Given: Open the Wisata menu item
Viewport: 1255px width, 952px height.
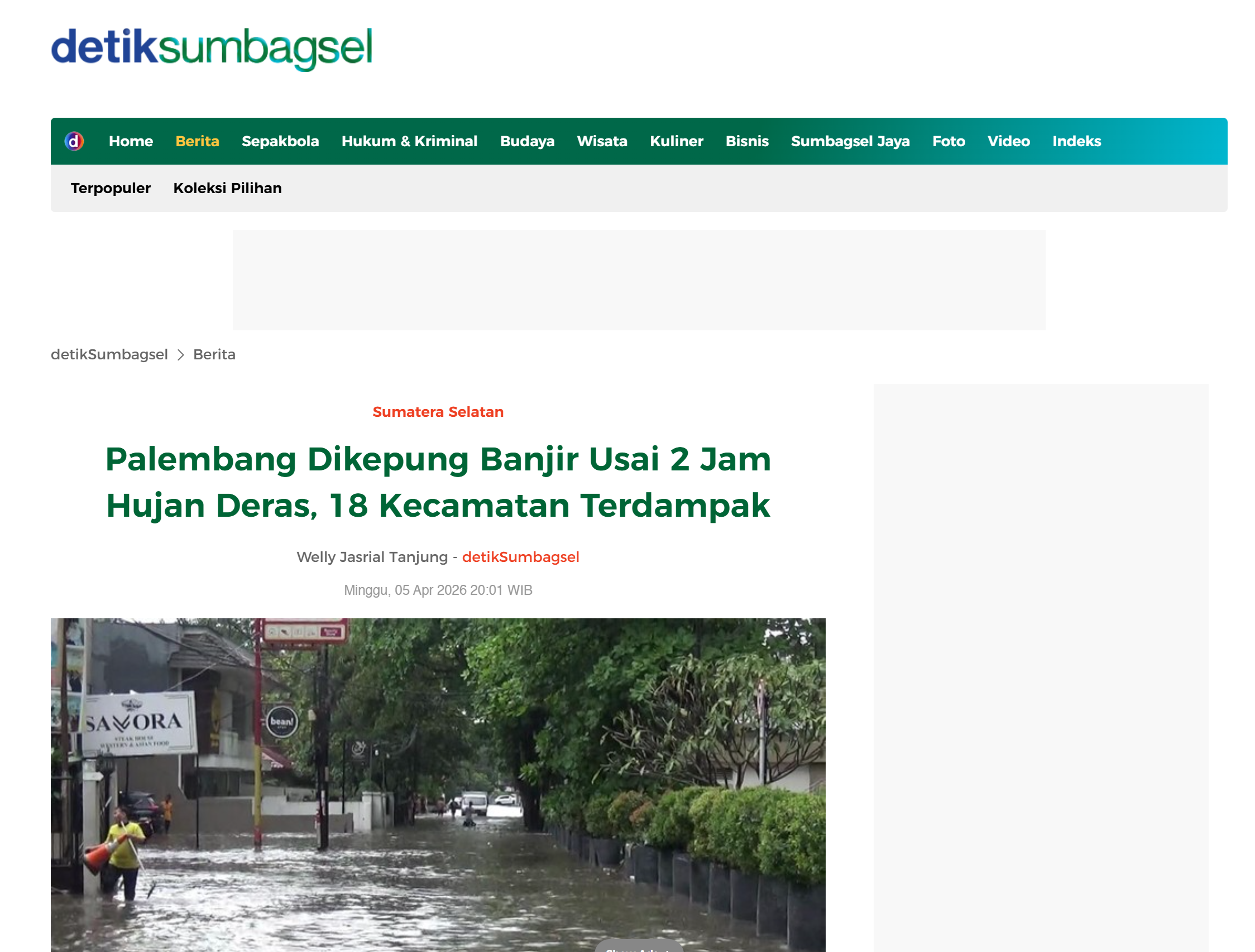Looking at the screenshot, I should (x=602, y=141).
